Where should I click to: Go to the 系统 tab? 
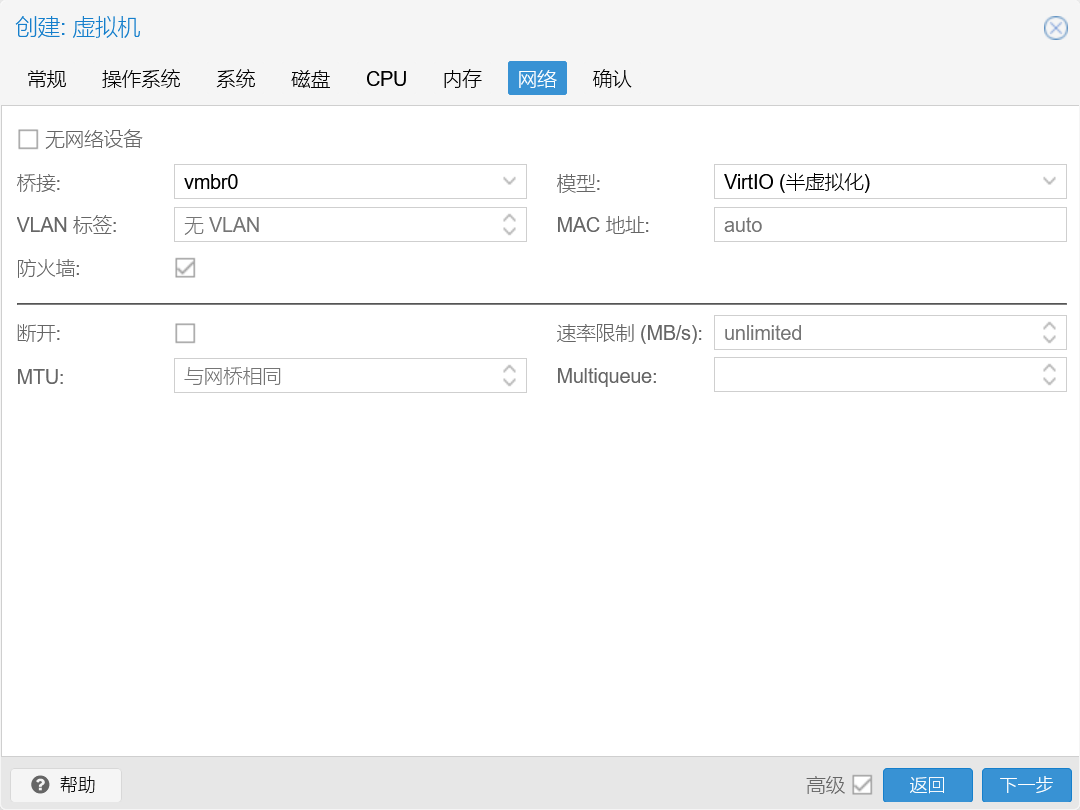tap(236, 79)
